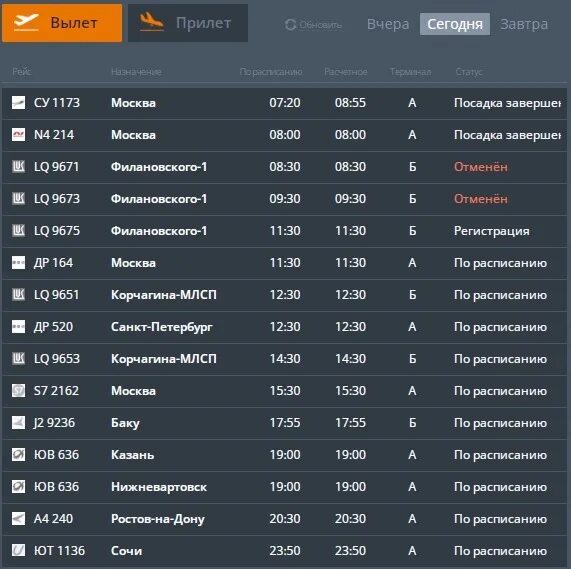Sort by the Статус column header

tap(469, 72)
